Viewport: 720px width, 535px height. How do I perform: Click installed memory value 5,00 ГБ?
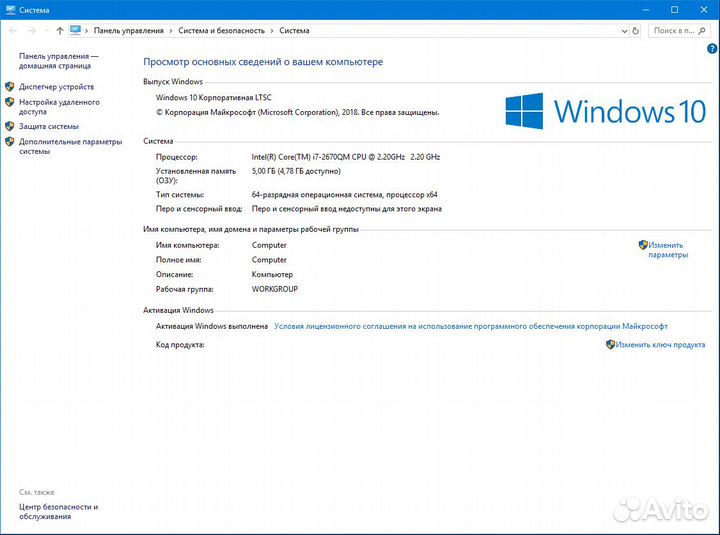tap(296, 171)
